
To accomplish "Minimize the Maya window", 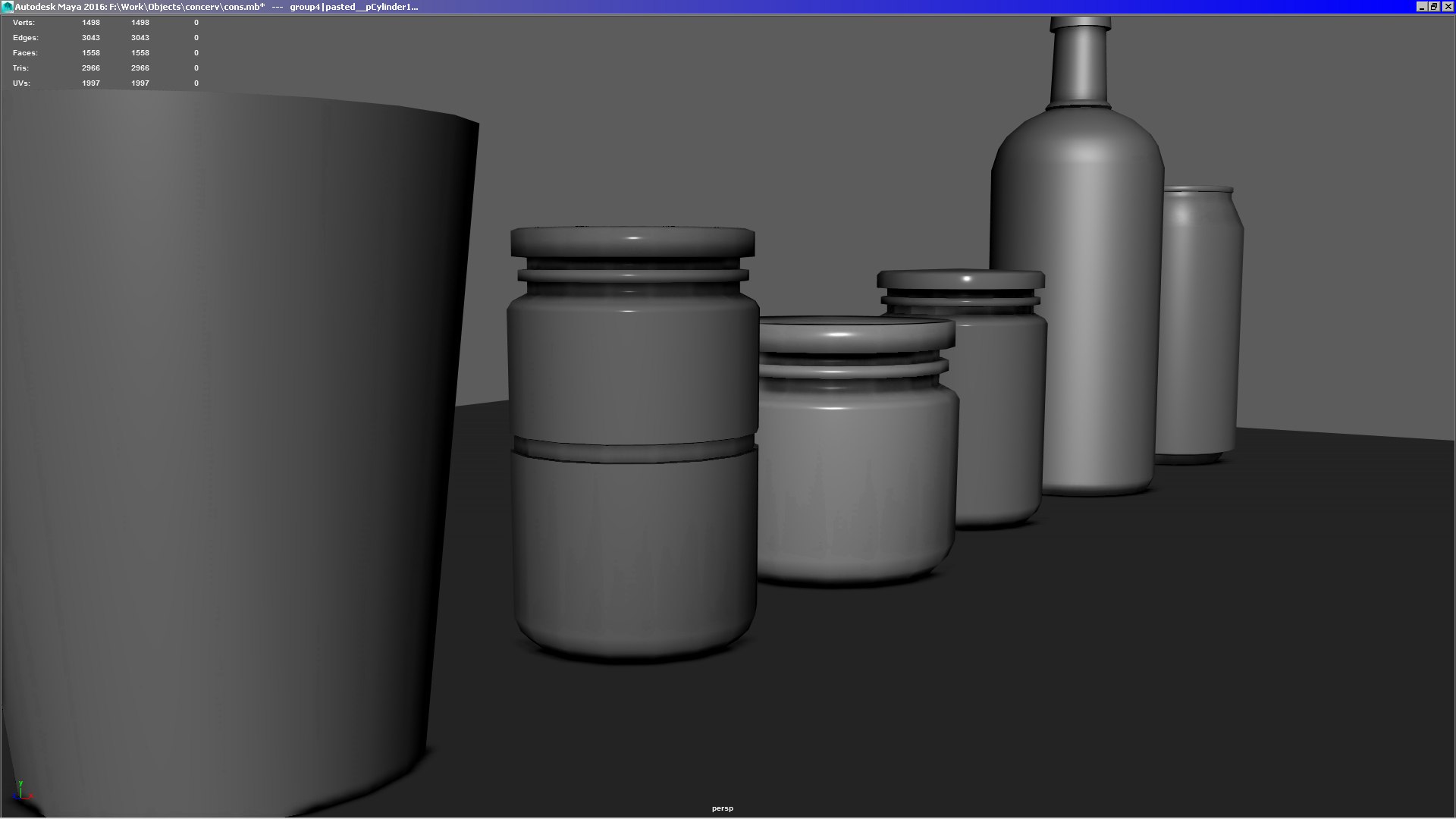I will (x=1422, y=7).
